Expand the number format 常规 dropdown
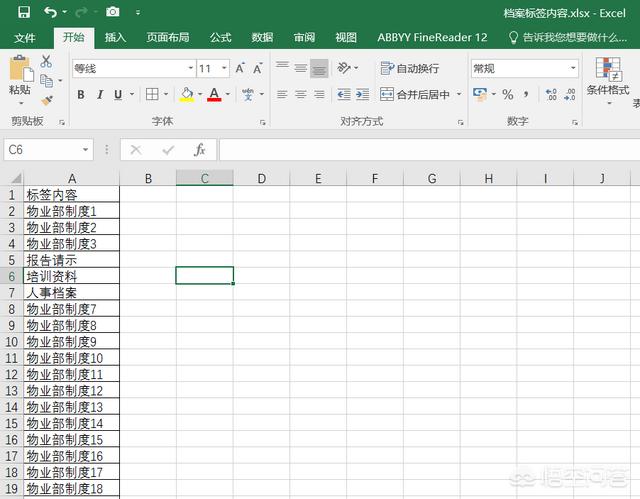The height and width of the screenshot is (499, 640). click(x=573, y=69)
